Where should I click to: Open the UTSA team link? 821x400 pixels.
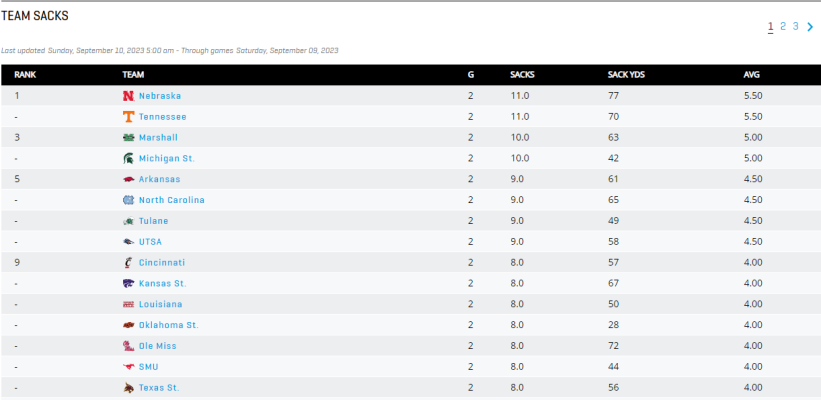tap(150, 242)
